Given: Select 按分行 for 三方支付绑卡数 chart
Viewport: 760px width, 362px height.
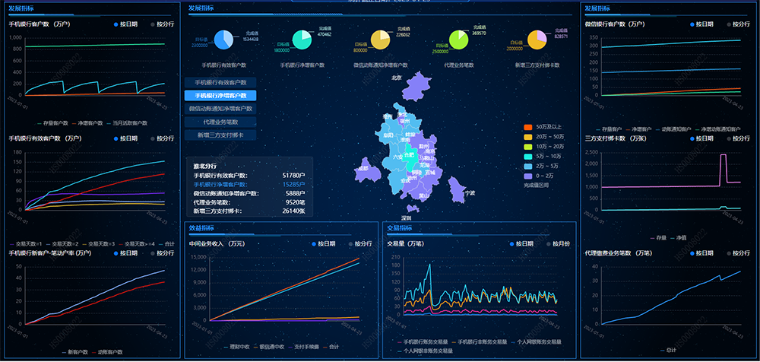Looking at the screenshot, I should tap(739, 139).
